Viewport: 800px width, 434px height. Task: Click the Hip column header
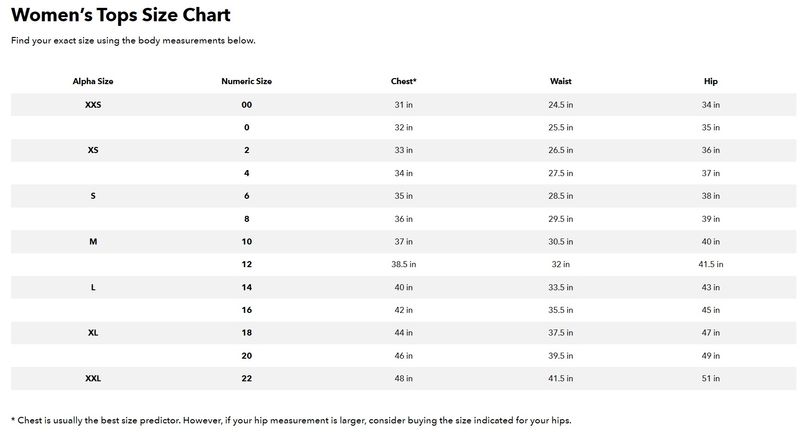pyautogui.click(x=711, y=81)
